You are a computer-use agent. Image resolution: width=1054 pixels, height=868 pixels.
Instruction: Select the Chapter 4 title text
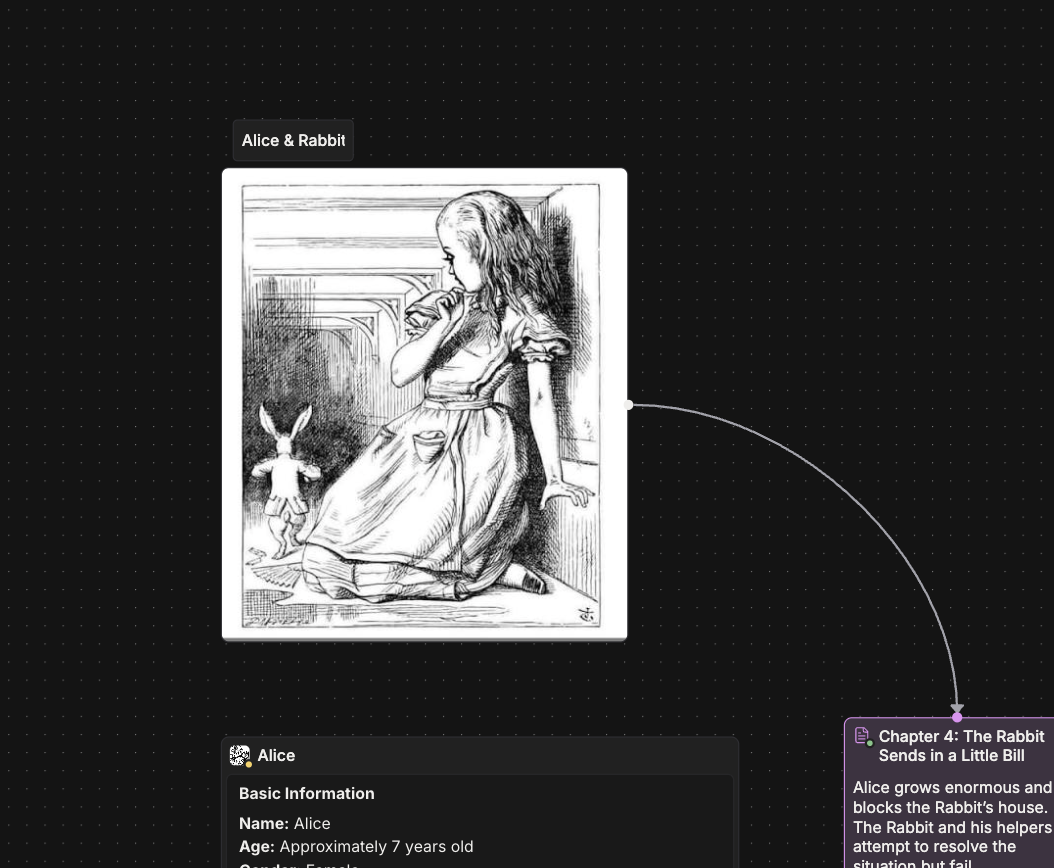pos(961,746)
